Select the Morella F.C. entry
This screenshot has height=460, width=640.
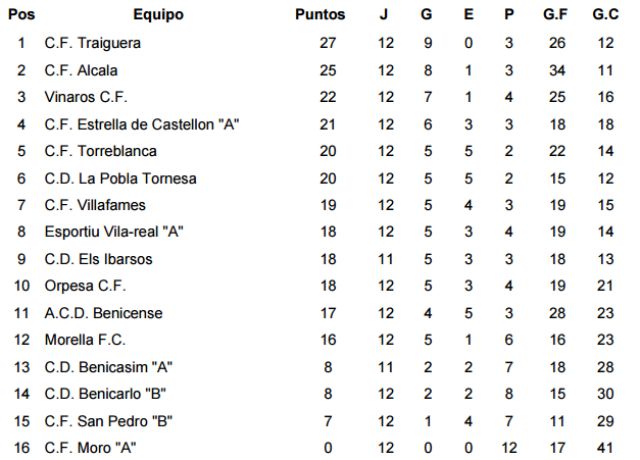[x=85, y=340]
